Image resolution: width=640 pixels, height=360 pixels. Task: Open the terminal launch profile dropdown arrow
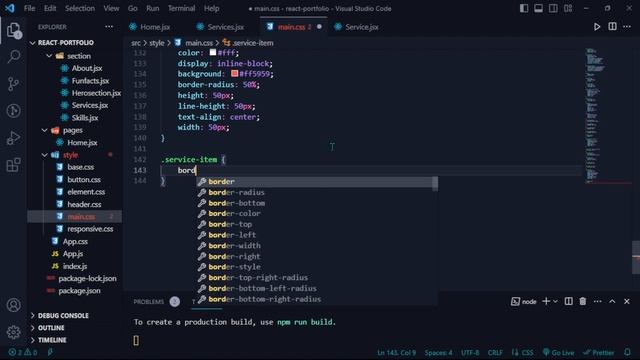coord(555,302)
